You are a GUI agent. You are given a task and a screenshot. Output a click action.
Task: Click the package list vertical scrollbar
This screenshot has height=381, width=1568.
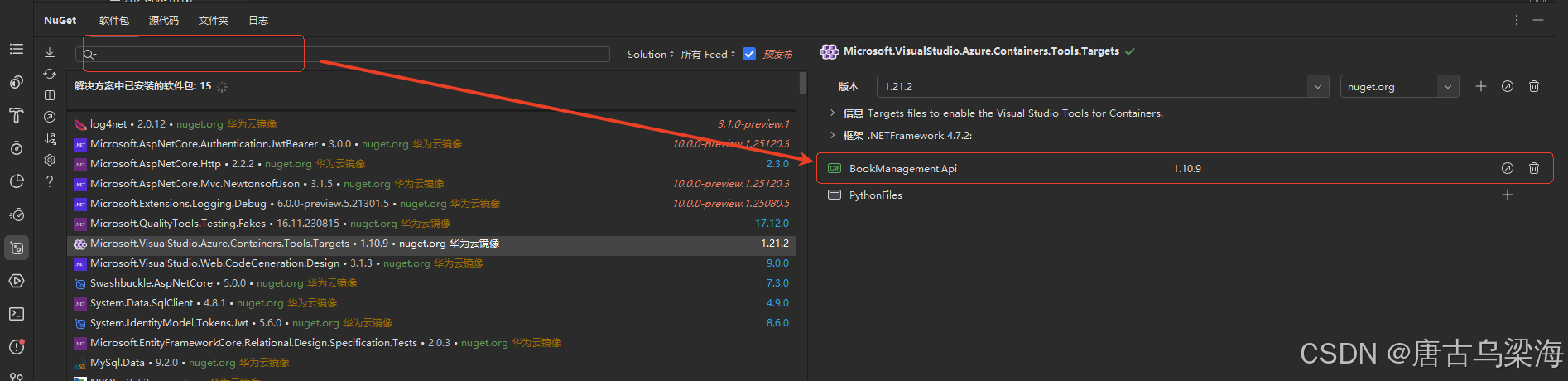[803, 83]
